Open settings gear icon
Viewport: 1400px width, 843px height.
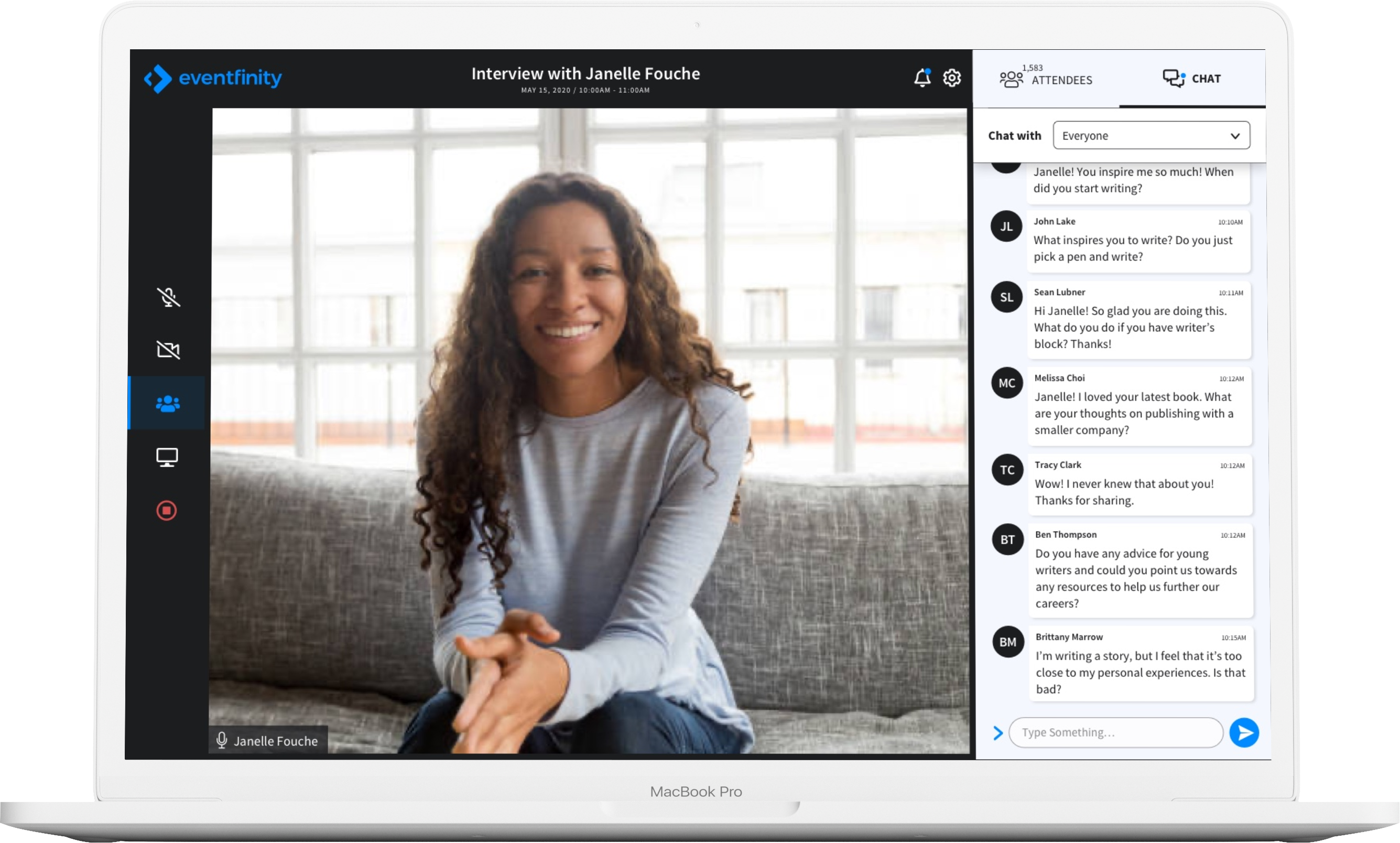click(952, 77)
